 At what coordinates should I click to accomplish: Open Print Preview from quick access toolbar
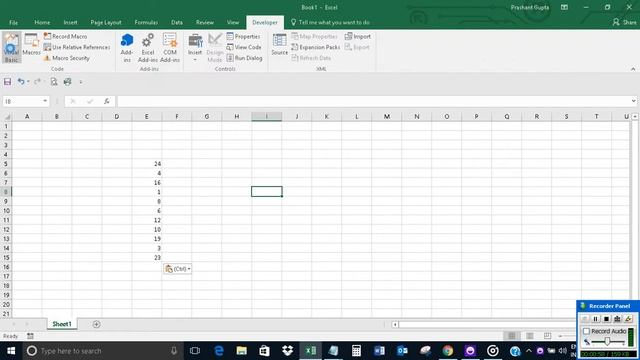pos(54,82)
